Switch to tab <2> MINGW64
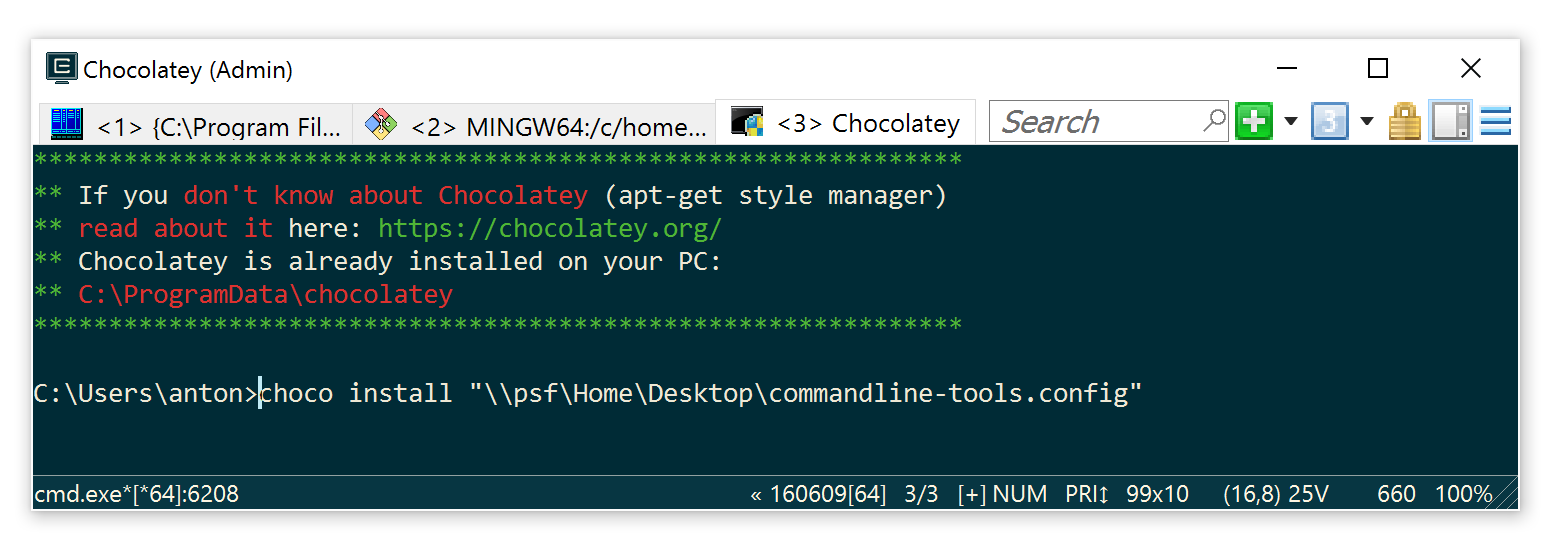The height and width of the screenshot is (547, 1564). click(535, 123)
